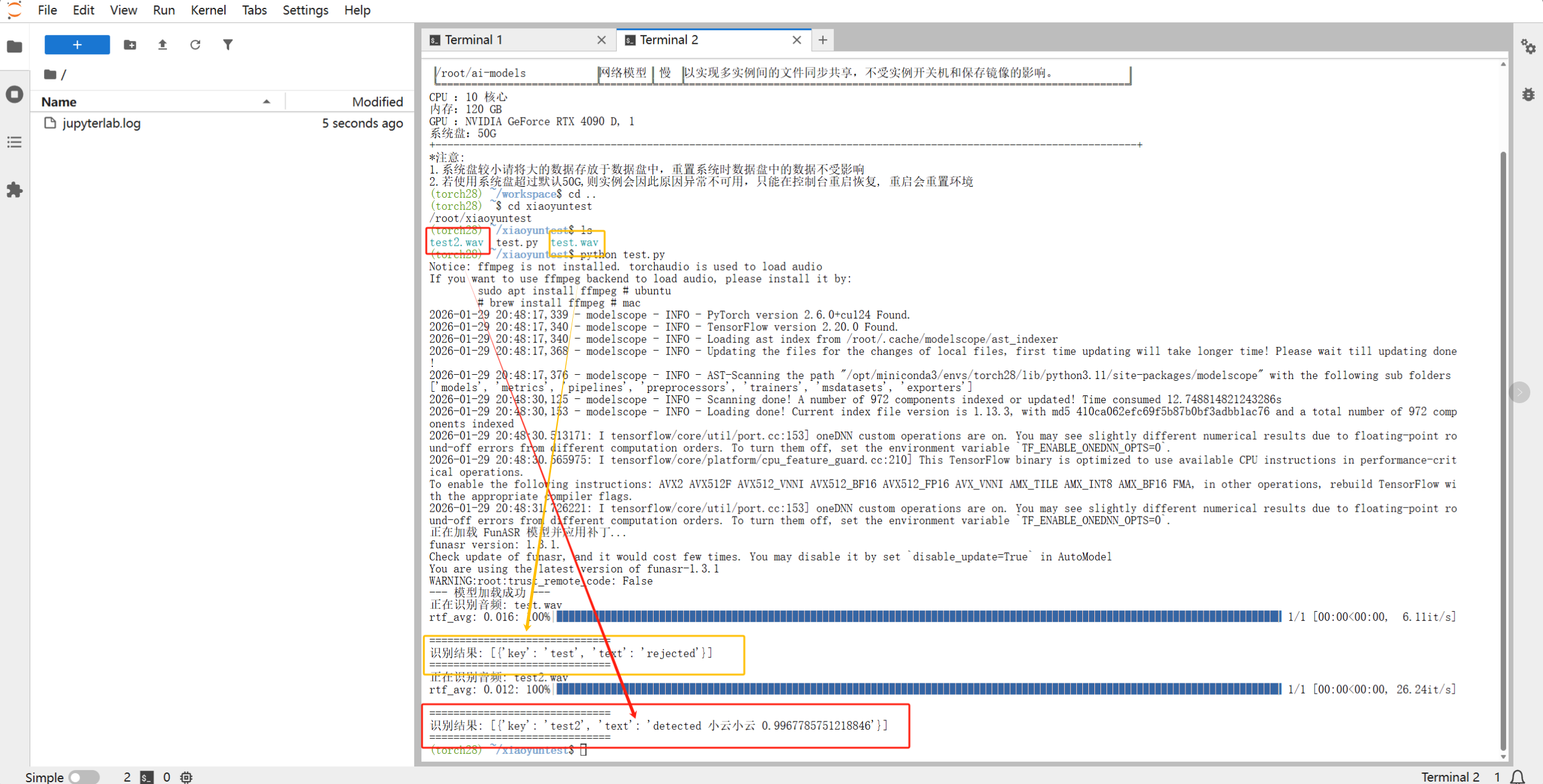Toggle Simple interface mode switch
1543x784 pixels.
pyautogui.click(x=84, y=777)
